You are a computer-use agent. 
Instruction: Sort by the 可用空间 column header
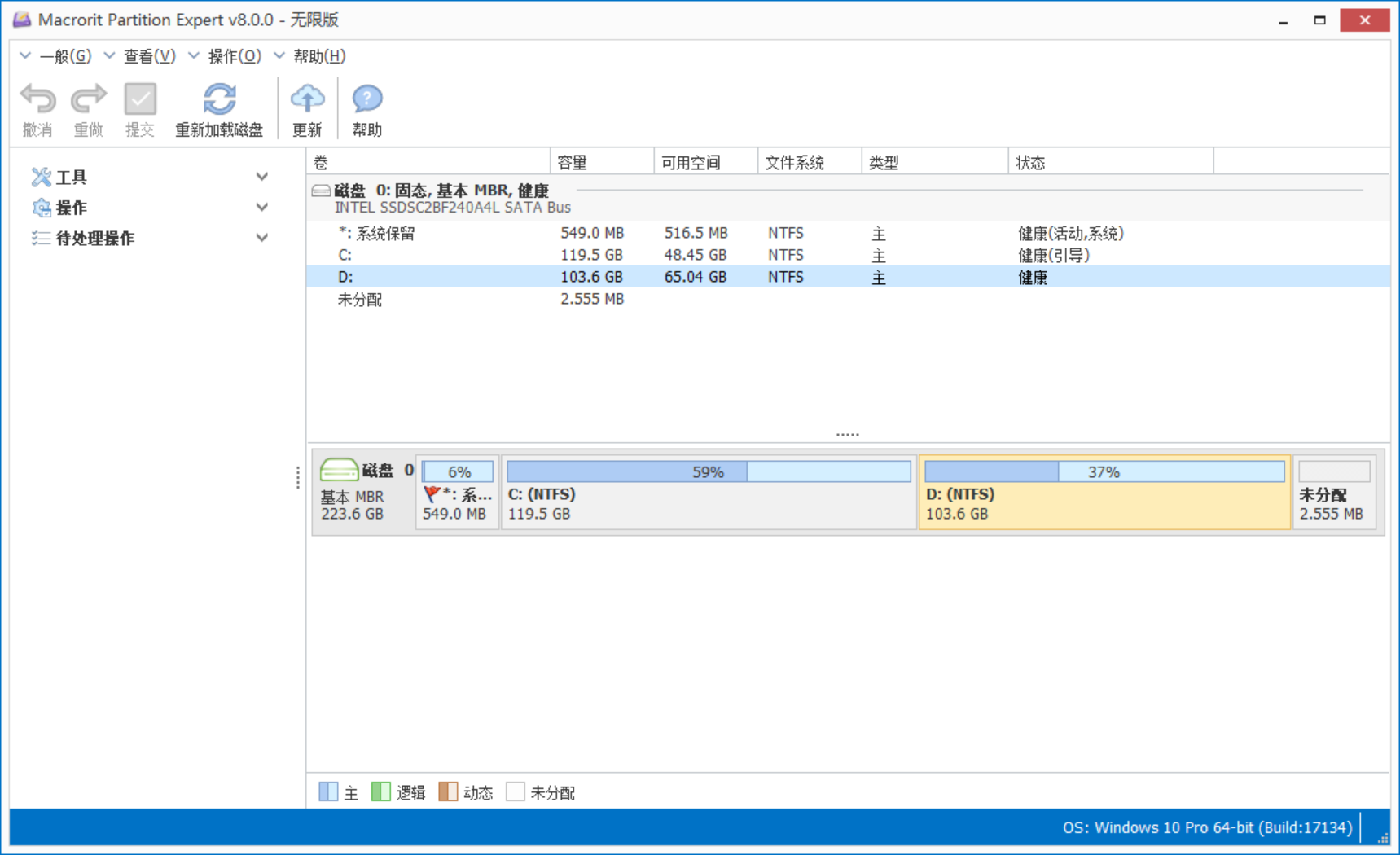click(705, 162)
